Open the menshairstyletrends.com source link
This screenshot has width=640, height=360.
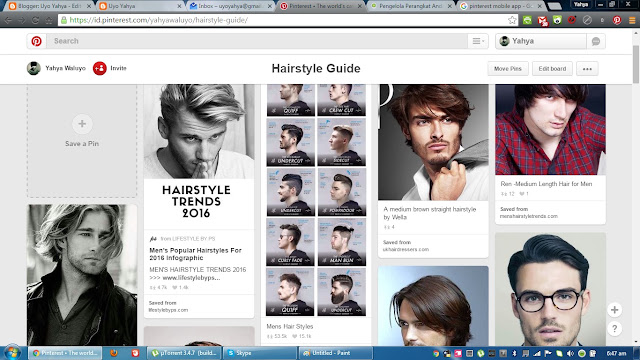[x=529, y=216]
